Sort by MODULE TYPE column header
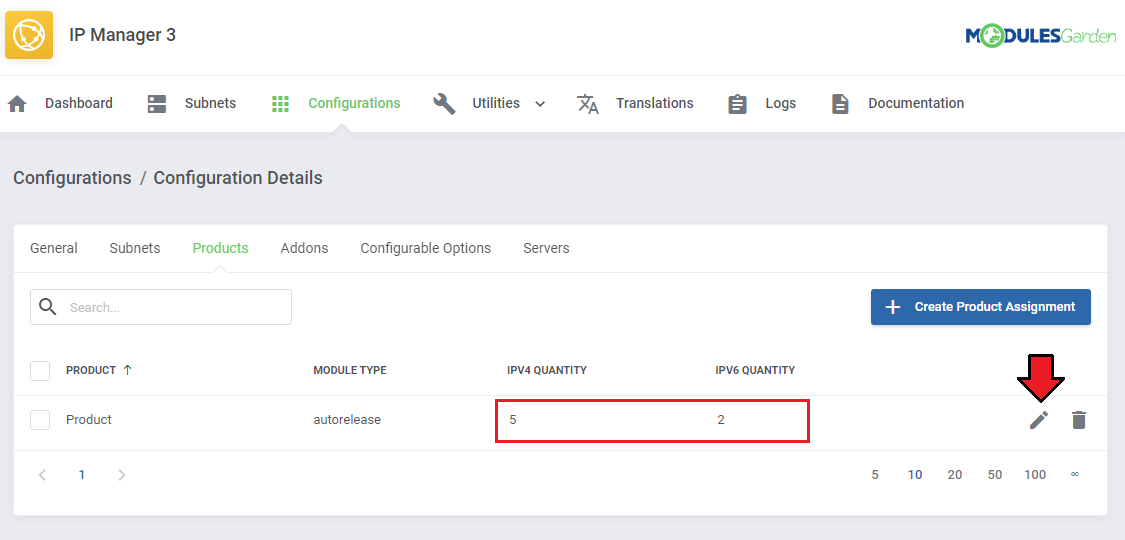1125x540 pixels. tap(350, 370)
